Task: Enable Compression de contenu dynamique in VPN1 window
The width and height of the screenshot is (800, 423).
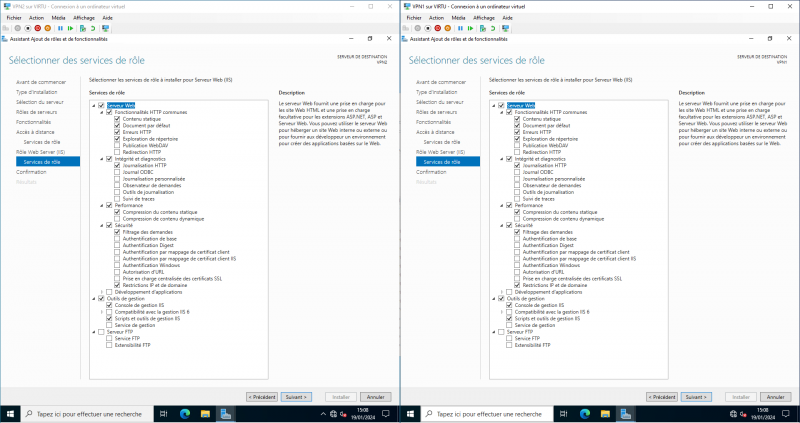Action: point(517,218)
